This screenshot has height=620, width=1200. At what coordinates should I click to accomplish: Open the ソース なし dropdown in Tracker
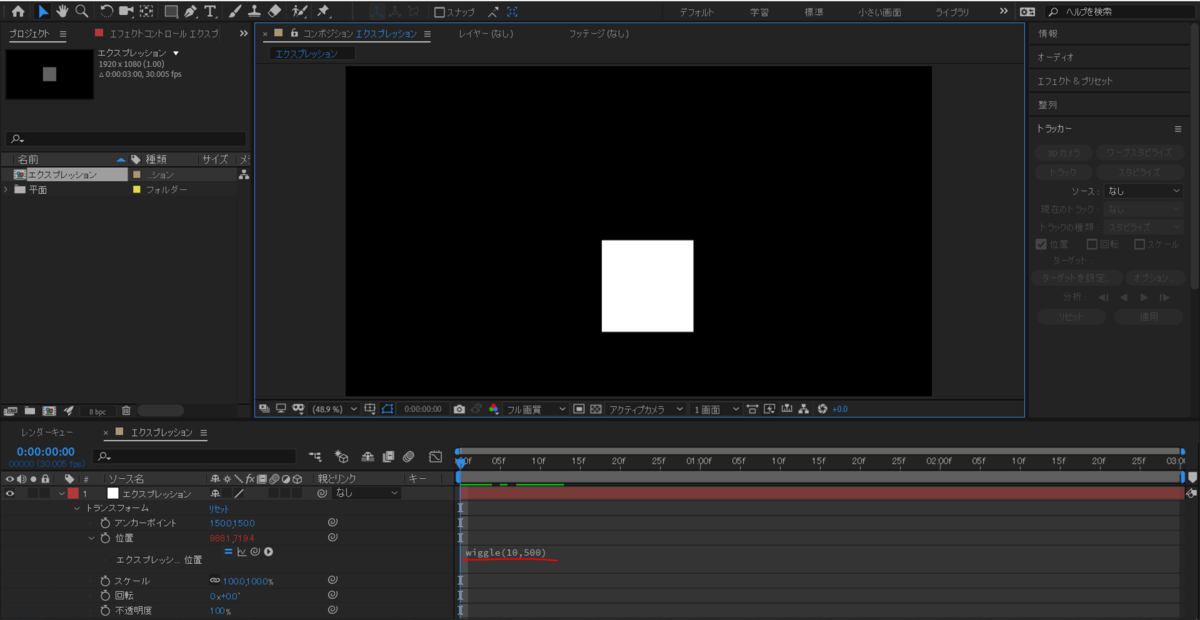(x=1143, y=190)
